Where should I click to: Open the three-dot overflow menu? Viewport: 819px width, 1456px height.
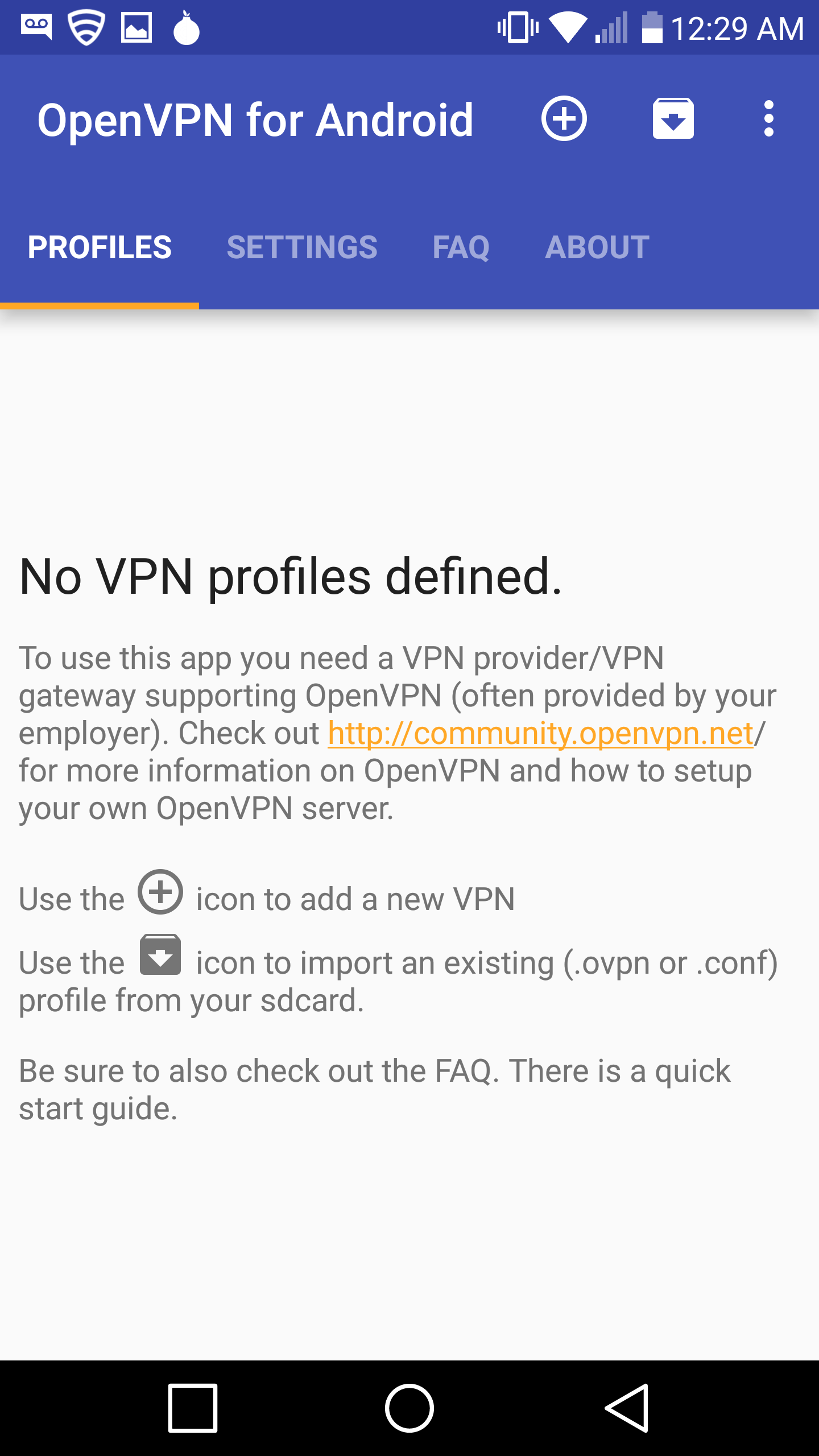point(768,119)
